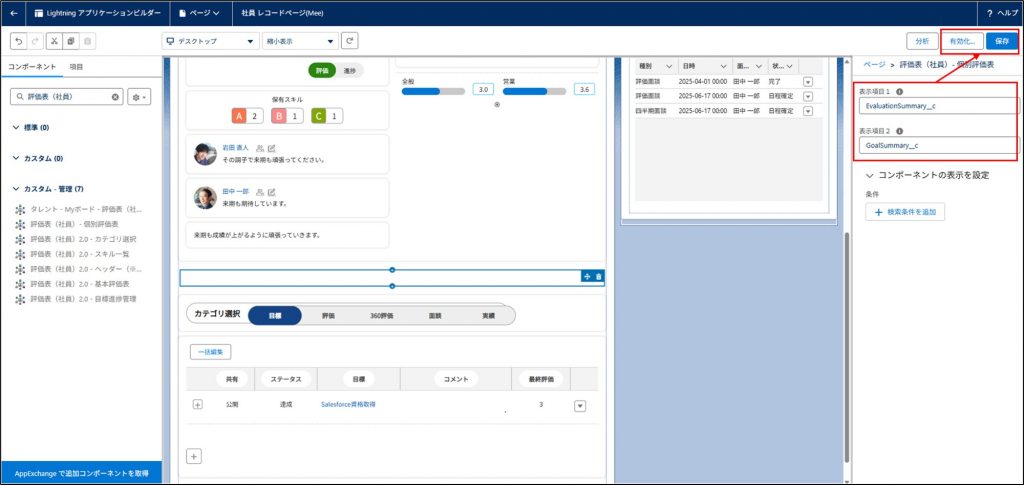Click the 表示項目 1 input field
Image resolution: width=1024 pixels, height=485 pixels.
(x=937, y=105)
